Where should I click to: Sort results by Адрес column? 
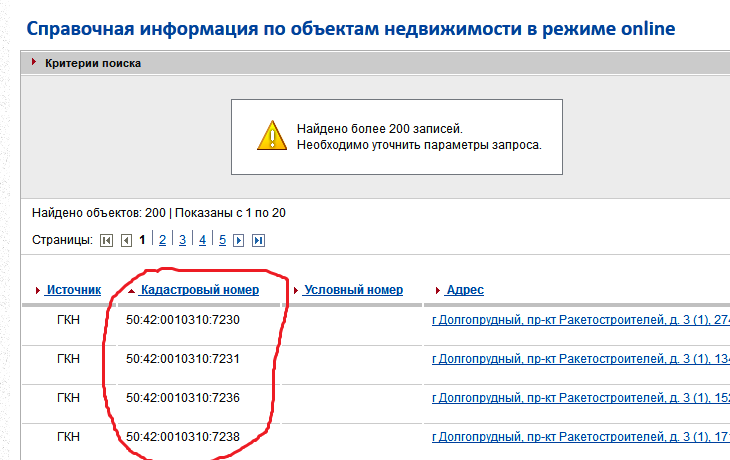click(x=465, y=290)
